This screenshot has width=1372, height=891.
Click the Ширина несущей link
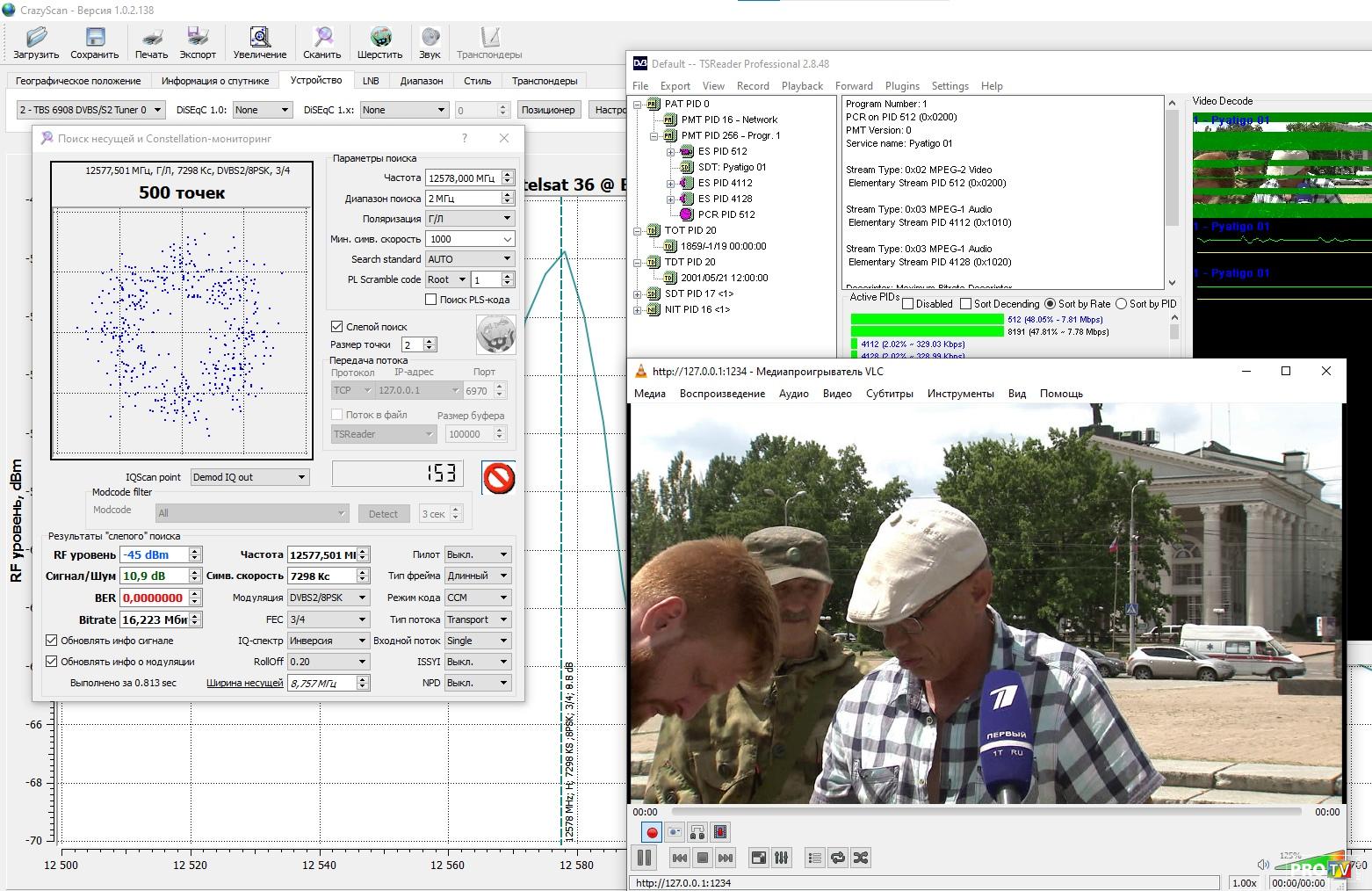244,683
